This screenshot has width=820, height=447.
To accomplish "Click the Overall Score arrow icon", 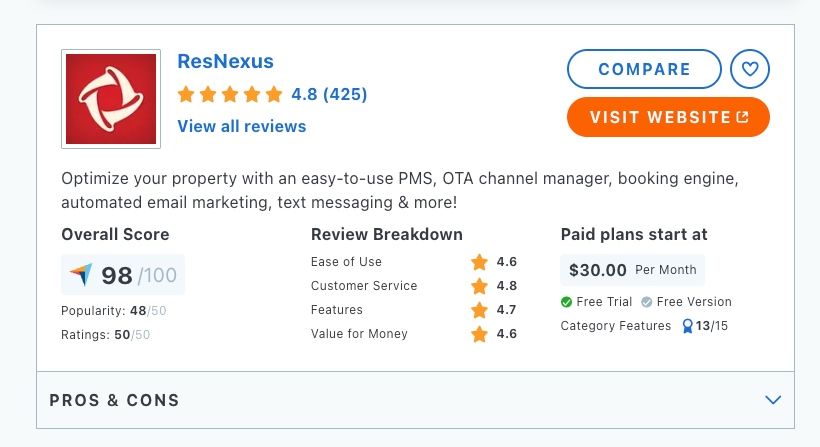I will tap(81, 275).
